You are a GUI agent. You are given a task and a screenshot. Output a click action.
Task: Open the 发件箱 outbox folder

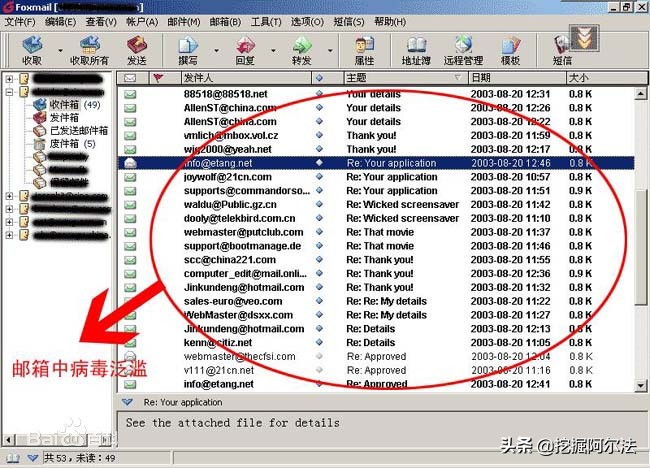[x=56, y=117]
